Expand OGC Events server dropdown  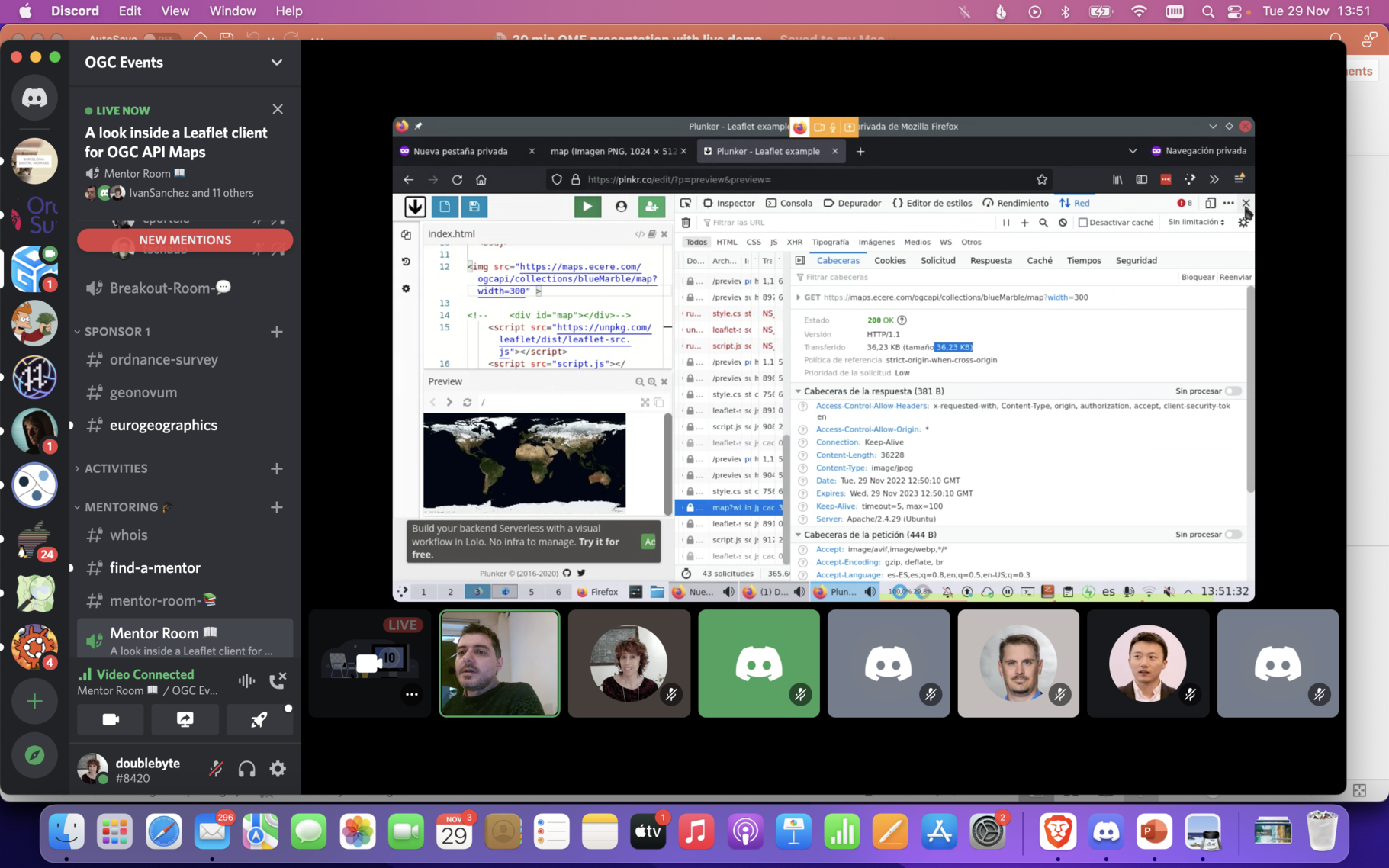pyautogui.click(x=277, y=63)
